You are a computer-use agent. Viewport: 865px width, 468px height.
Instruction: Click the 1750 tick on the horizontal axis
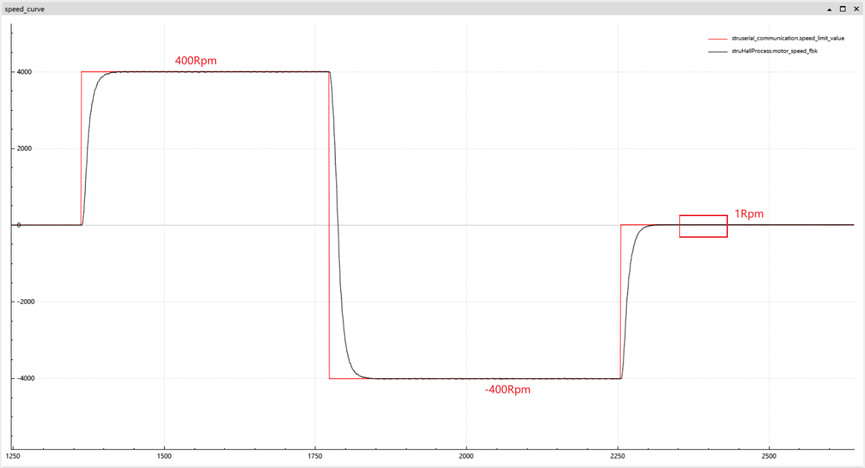(315, 456)
